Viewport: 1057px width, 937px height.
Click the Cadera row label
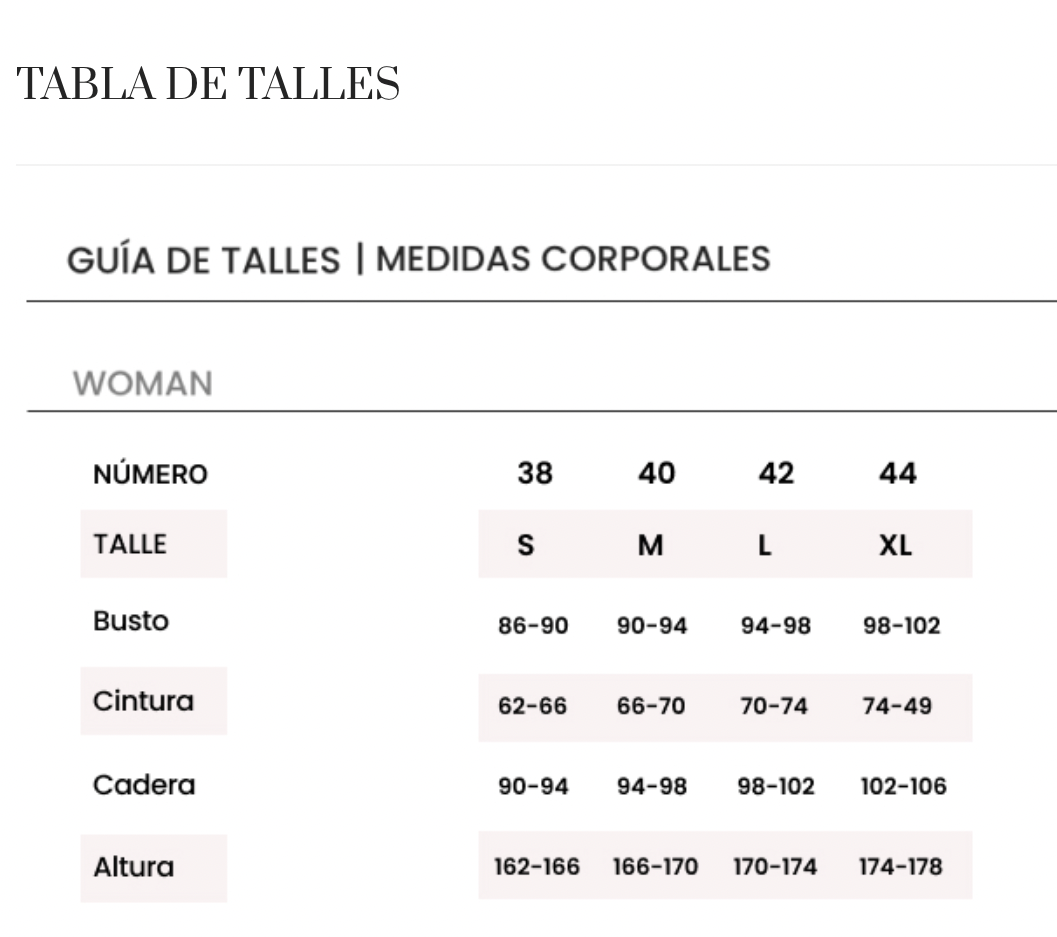click(x=144, y=785)
